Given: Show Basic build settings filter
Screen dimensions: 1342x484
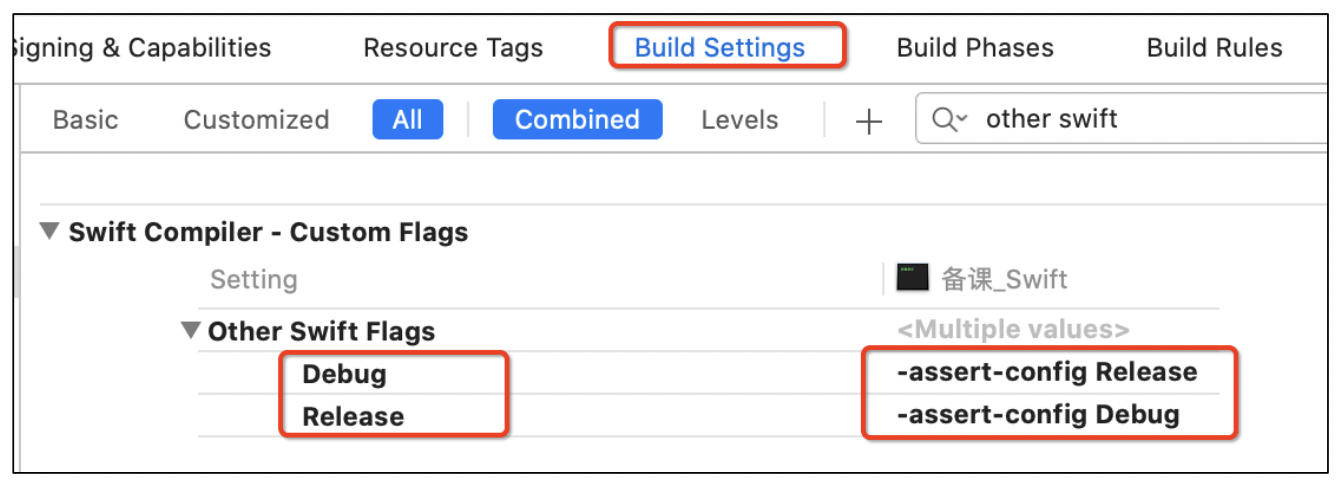Looking at the screenshot, I should point(85,120).
